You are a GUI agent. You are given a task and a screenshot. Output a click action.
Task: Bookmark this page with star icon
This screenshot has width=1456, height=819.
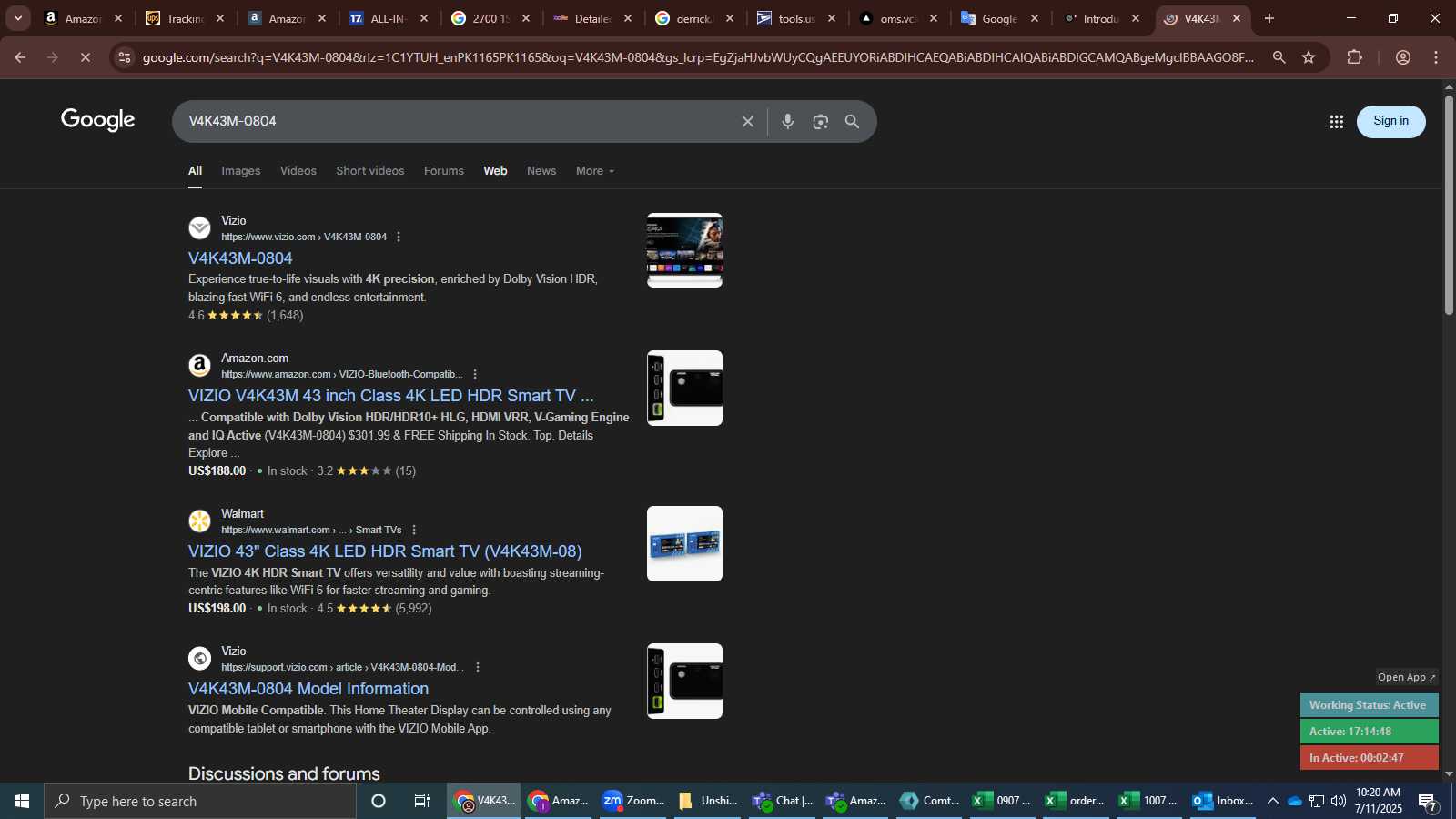[x=1309, y=57]
